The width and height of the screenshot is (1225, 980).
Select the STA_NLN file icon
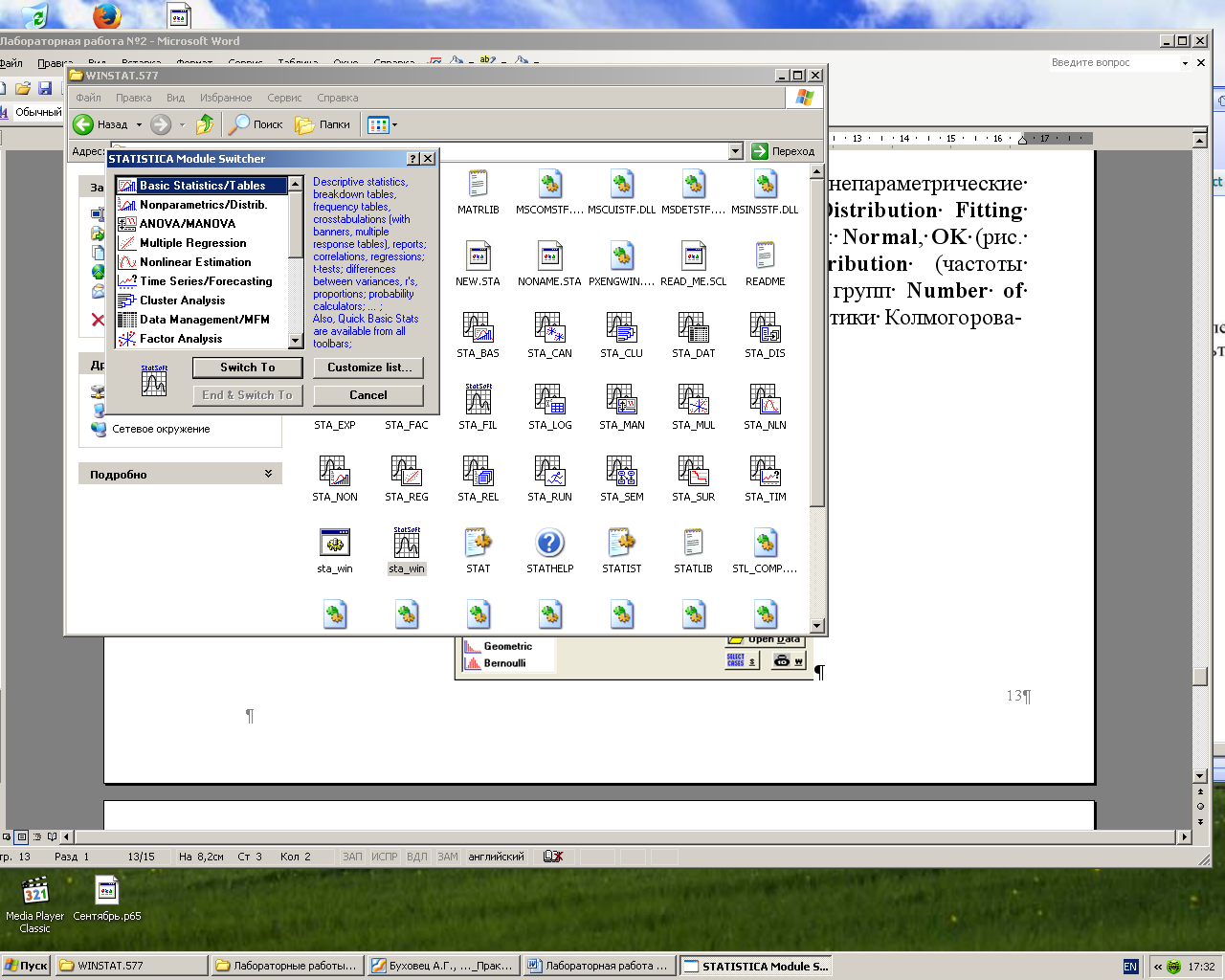(765, 400)
